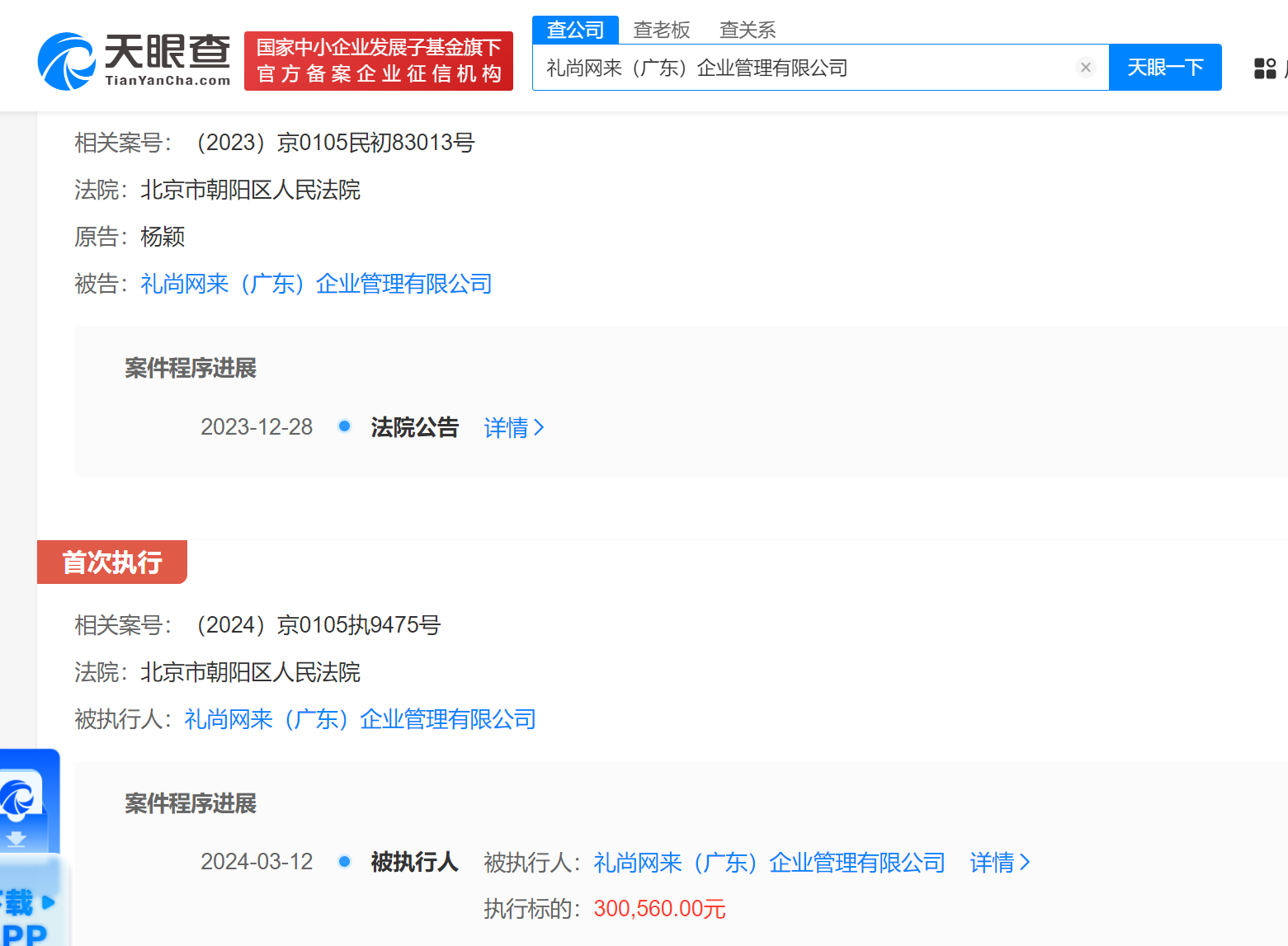Click the blue dot beside 被执行人 event
The height and width of the screenshot is (946, 1288).
coord(344,861)
